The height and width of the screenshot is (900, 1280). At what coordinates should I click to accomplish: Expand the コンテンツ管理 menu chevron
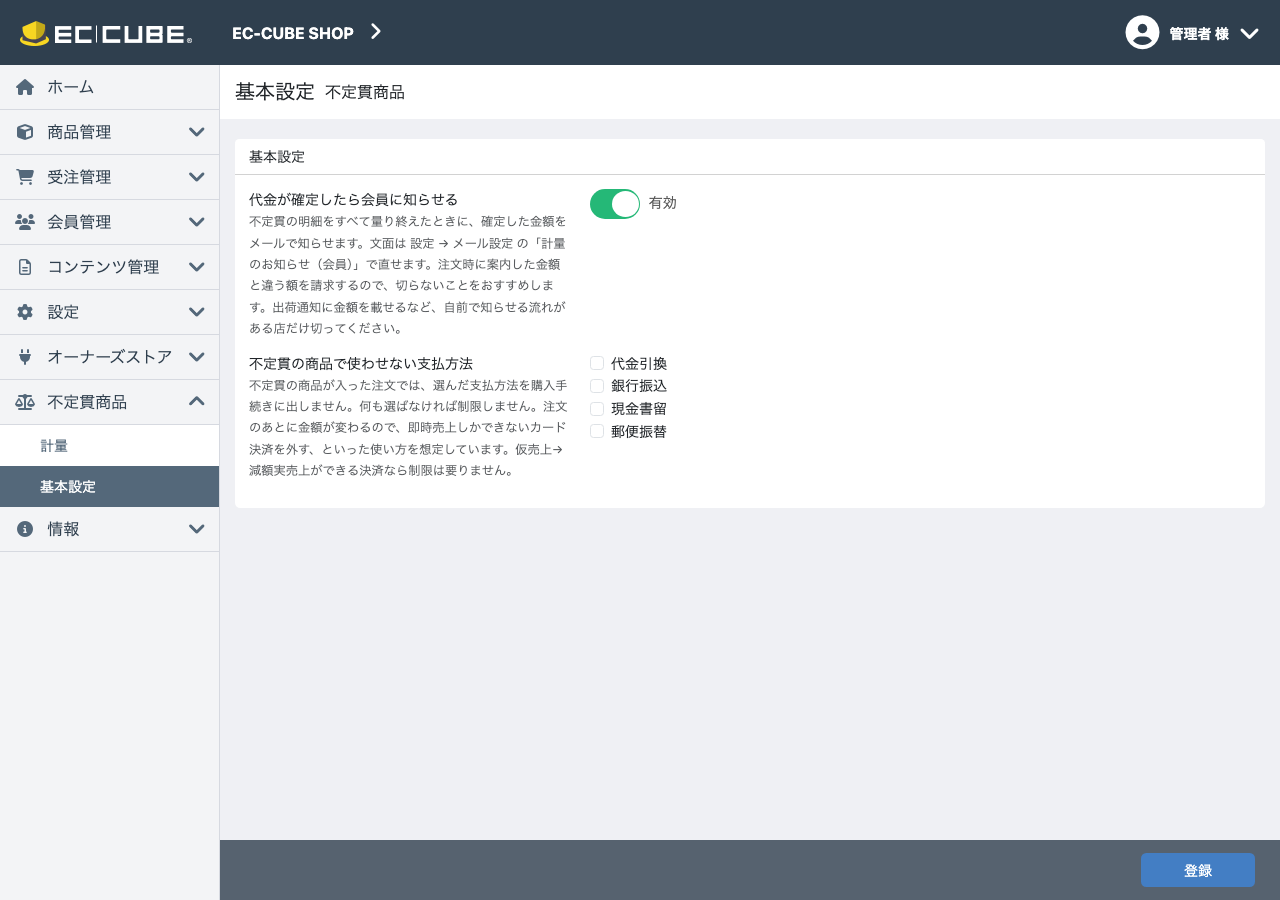pos(197,267)
